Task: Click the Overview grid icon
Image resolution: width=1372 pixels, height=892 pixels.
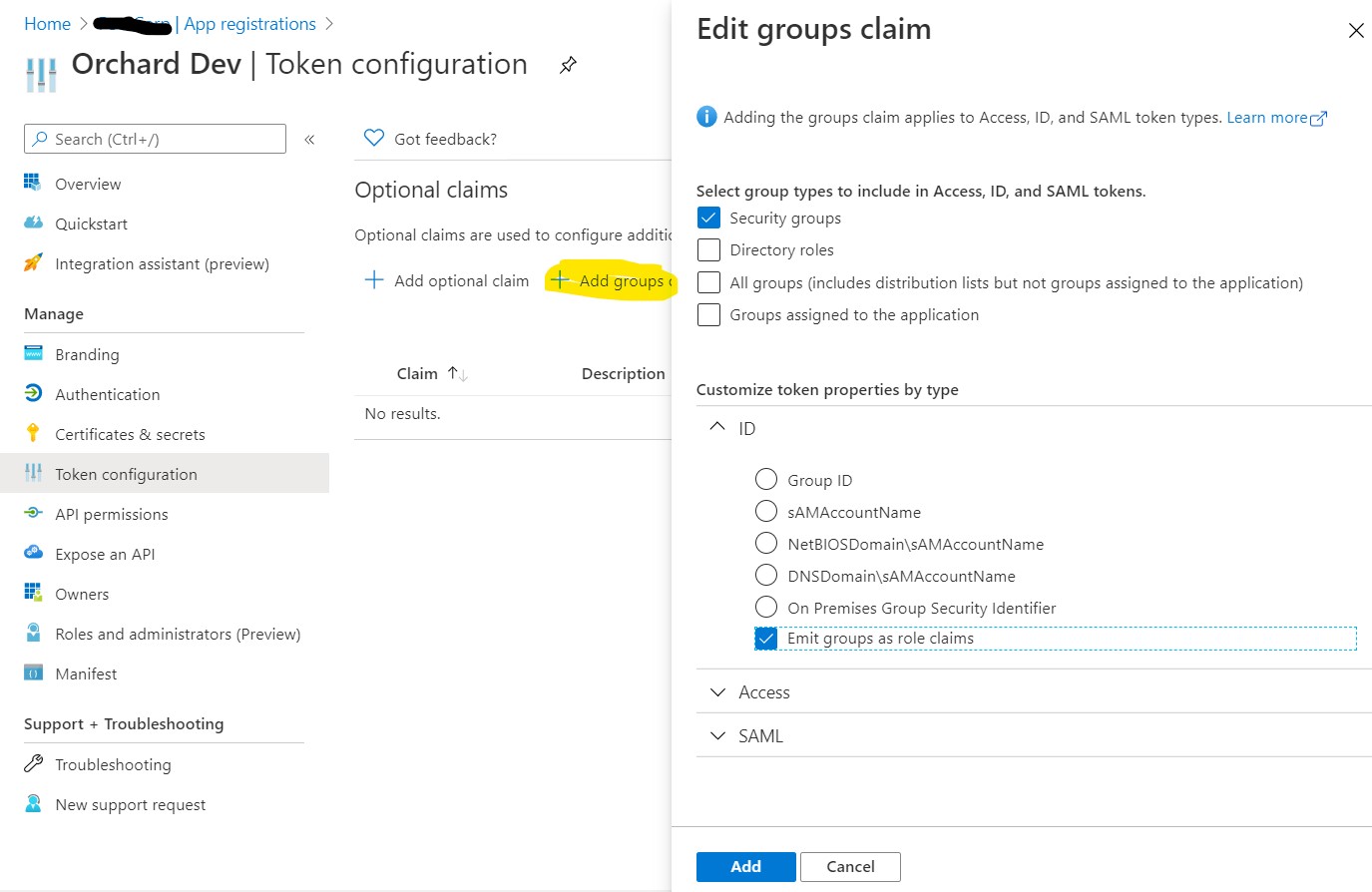Action: (33, 183)
